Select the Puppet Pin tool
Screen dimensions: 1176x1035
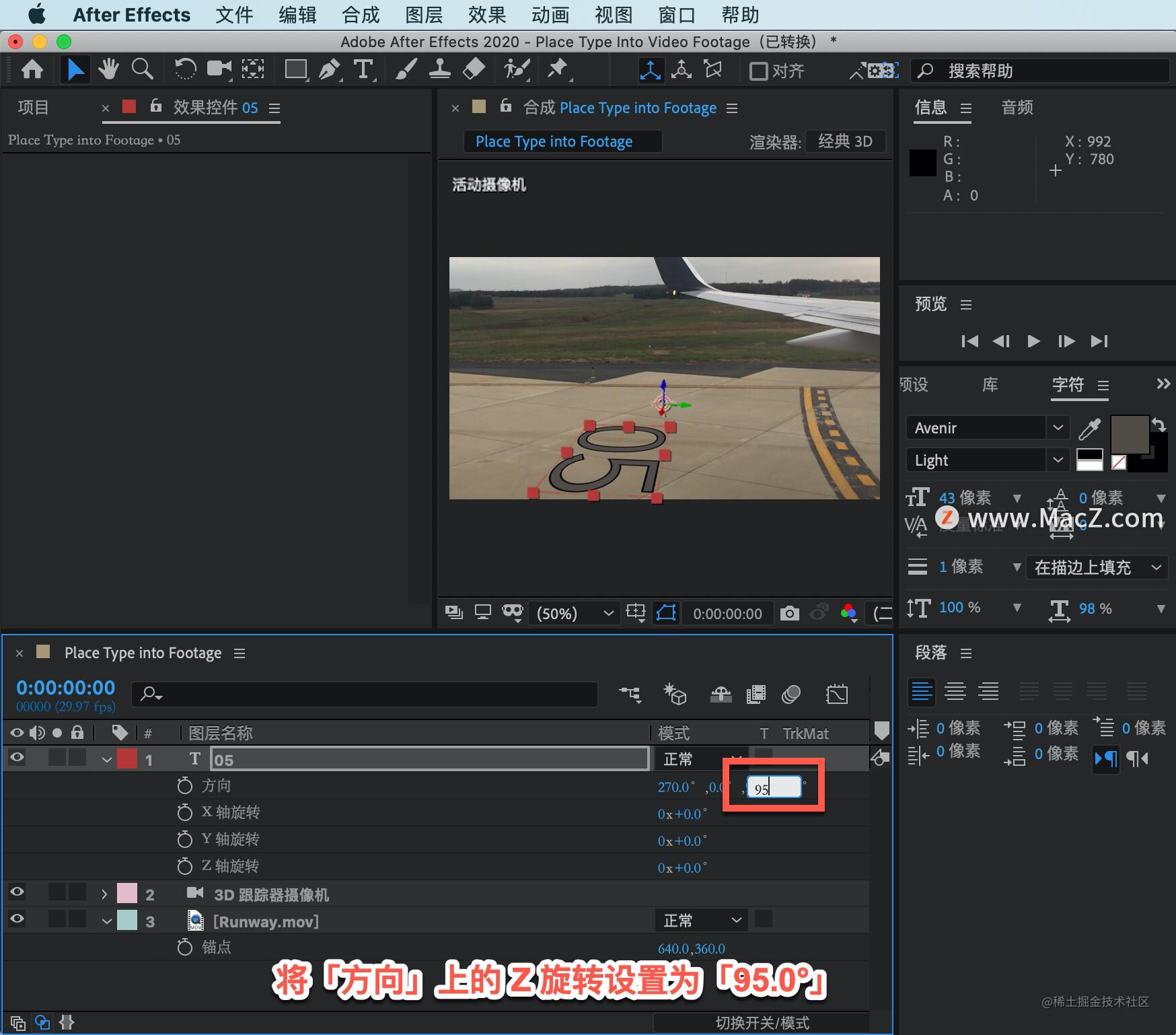click(x=558, y=69)
